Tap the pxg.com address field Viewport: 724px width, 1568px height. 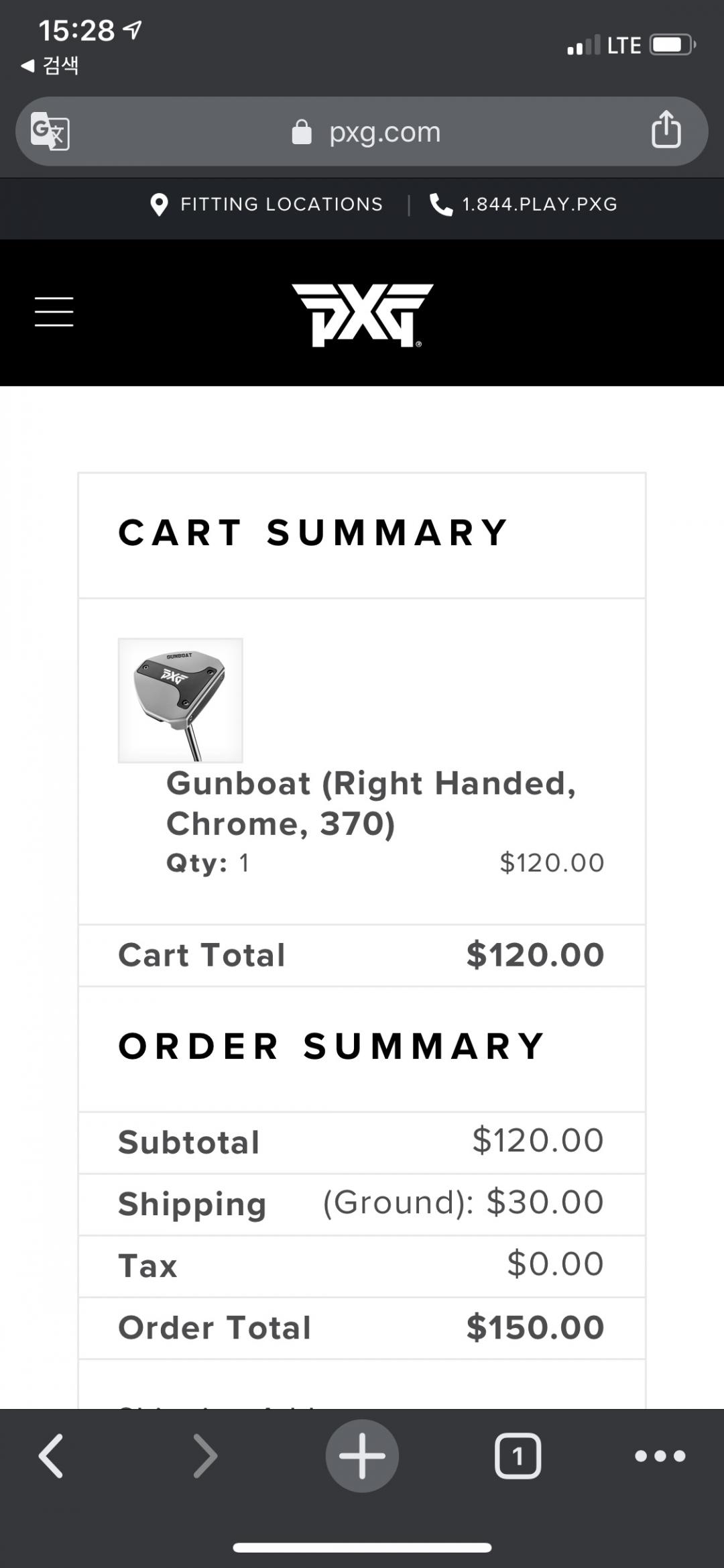point(385,132)
